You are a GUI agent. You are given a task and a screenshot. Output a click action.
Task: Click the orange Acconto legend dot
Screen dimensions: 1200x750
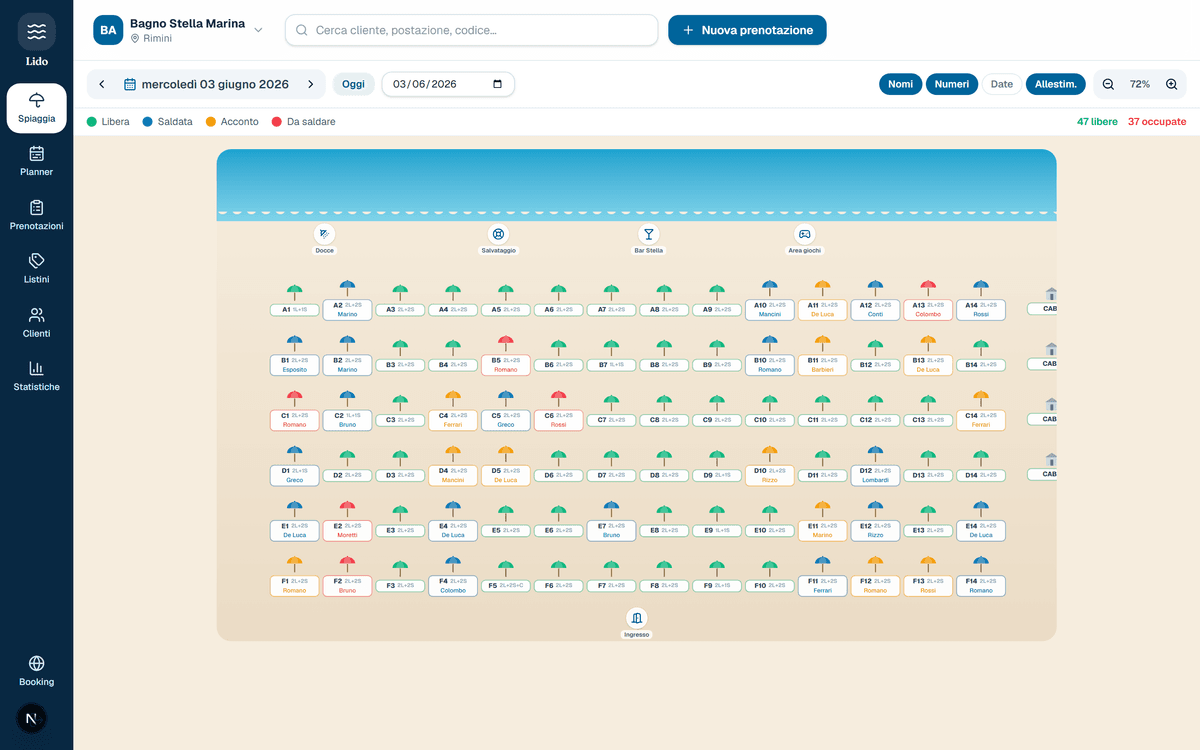(x=210, y=122)
